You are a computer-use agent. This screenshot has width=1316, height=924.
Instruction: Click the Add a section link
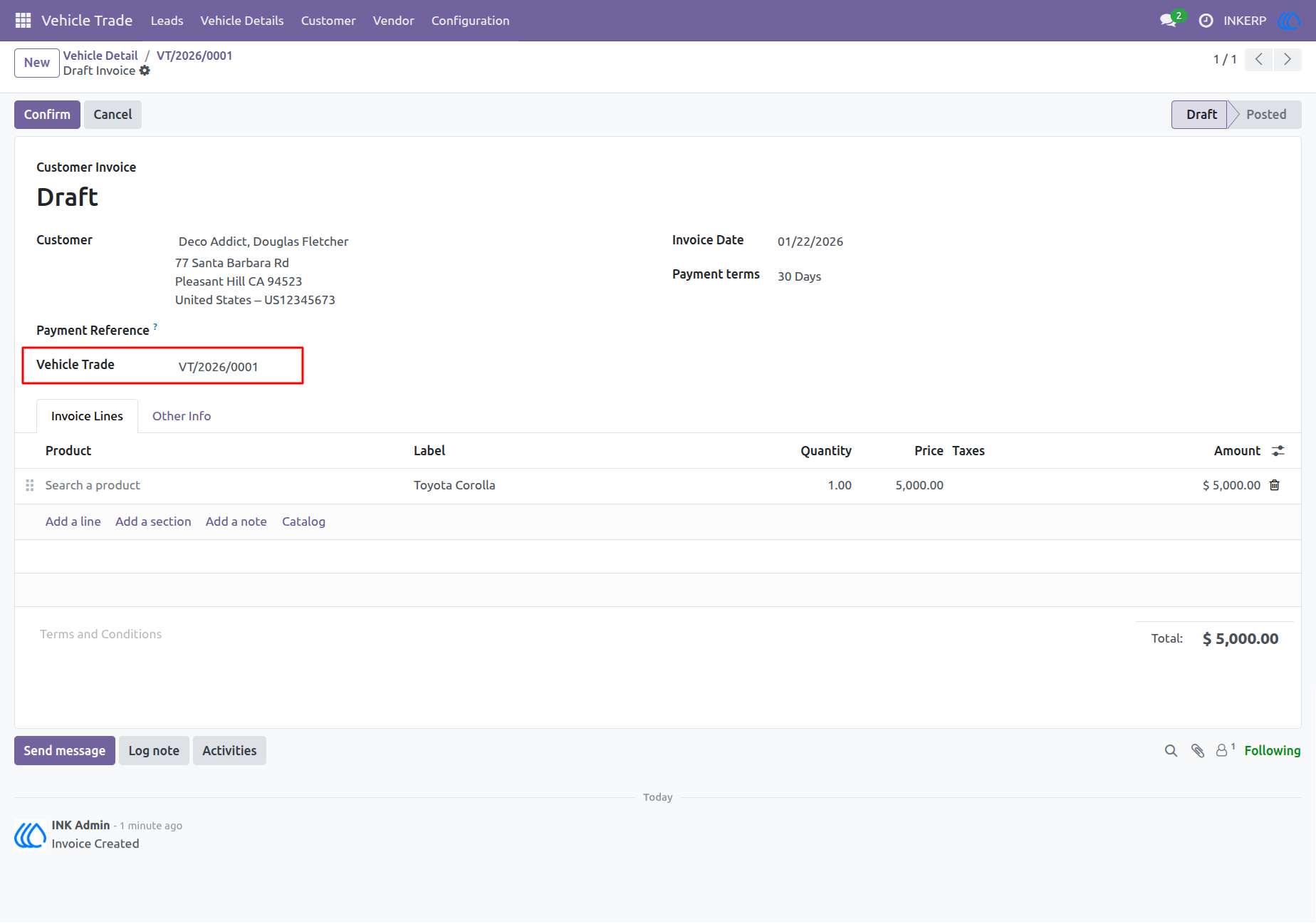coord(153,521)
